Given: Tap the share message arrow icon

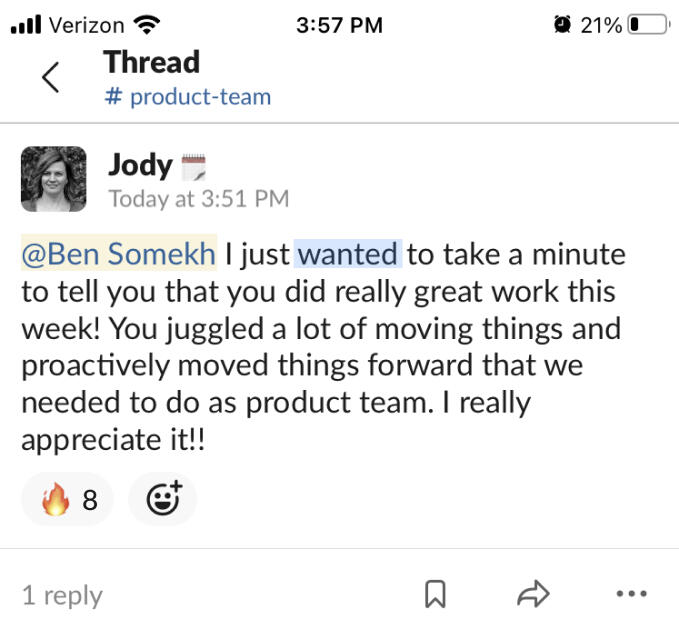Looking at the screenshot, I should pos(531,595).
